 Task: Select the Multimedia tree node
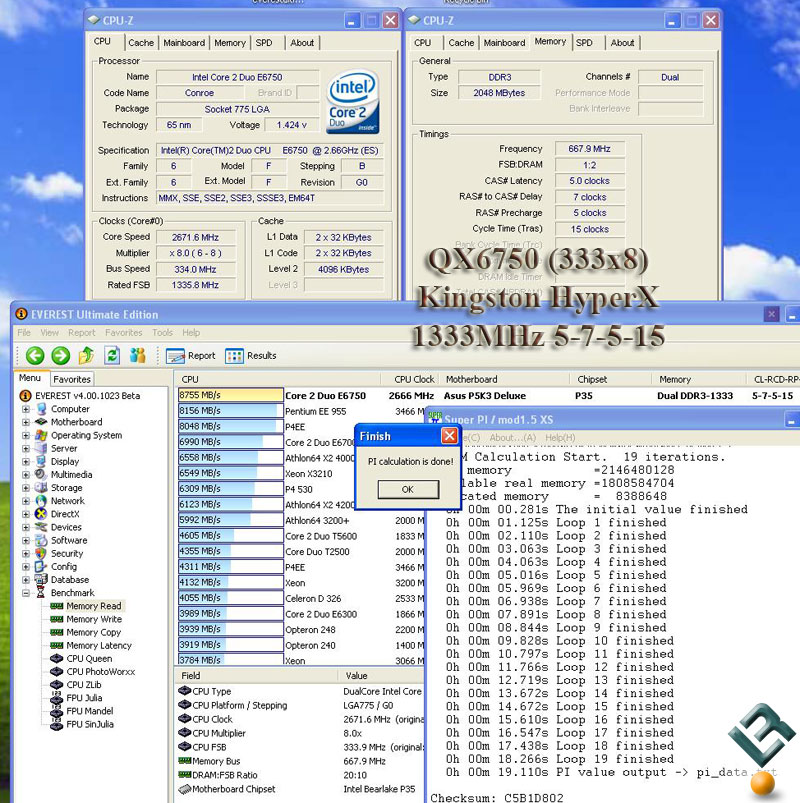coord(72,475)
